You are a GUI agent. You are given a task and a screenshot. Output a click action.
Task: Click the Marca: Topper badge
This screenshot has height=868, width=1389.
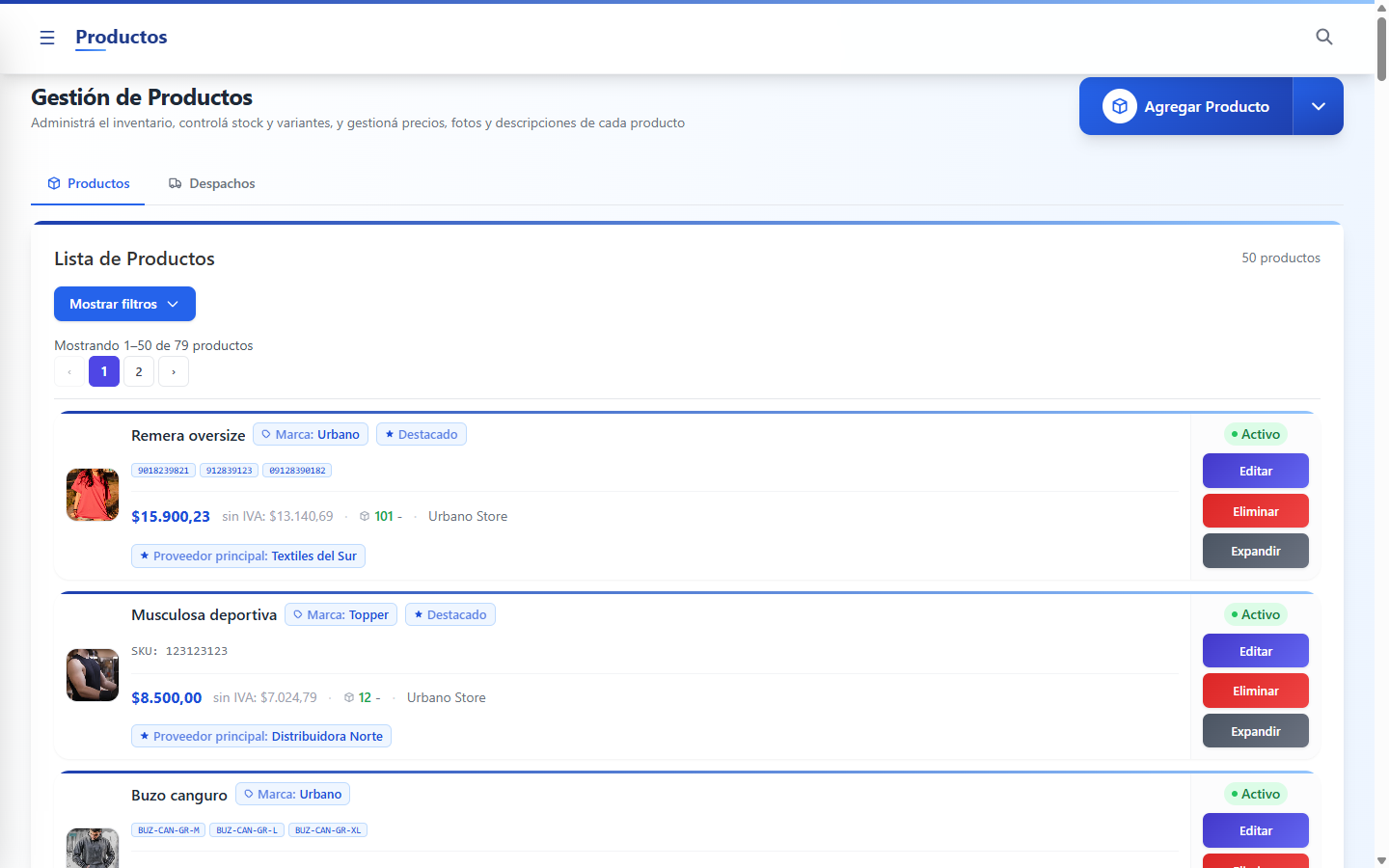pyautogui.click(x=341, y=614)
